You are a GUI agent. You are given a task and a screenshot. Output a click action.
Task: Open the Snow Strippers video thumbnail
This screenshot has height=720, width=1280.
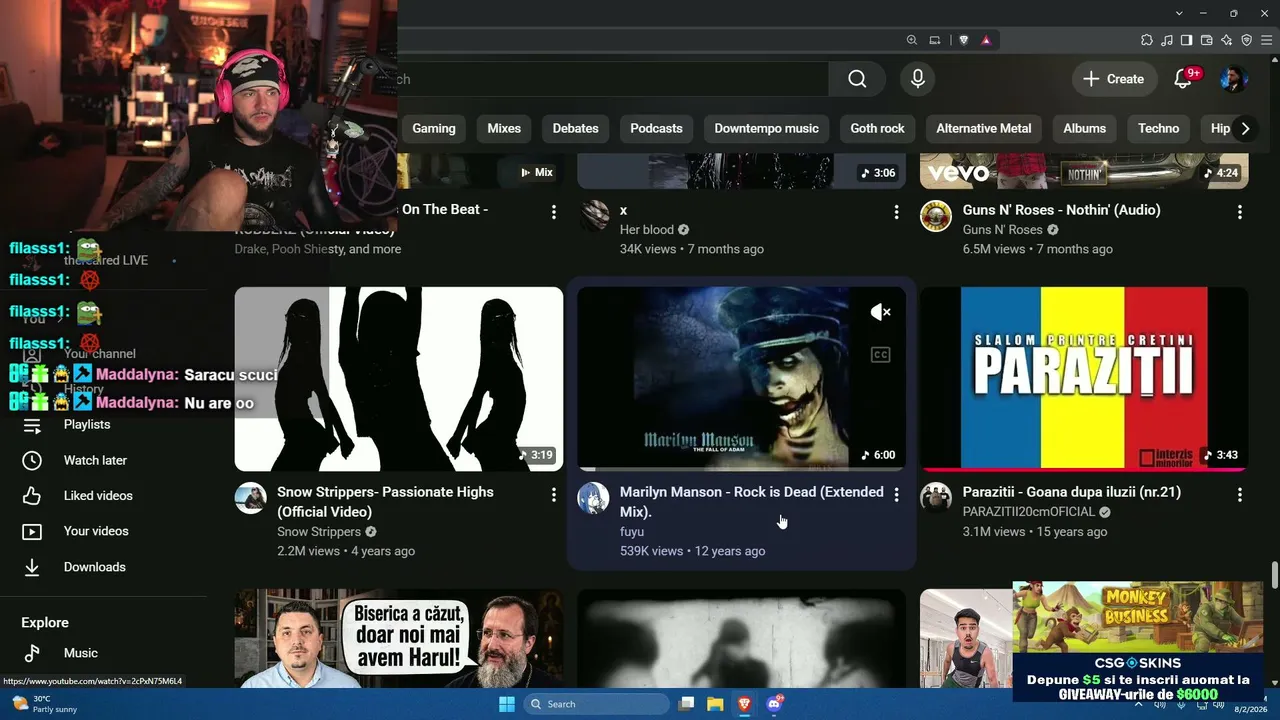click(399, 379)
